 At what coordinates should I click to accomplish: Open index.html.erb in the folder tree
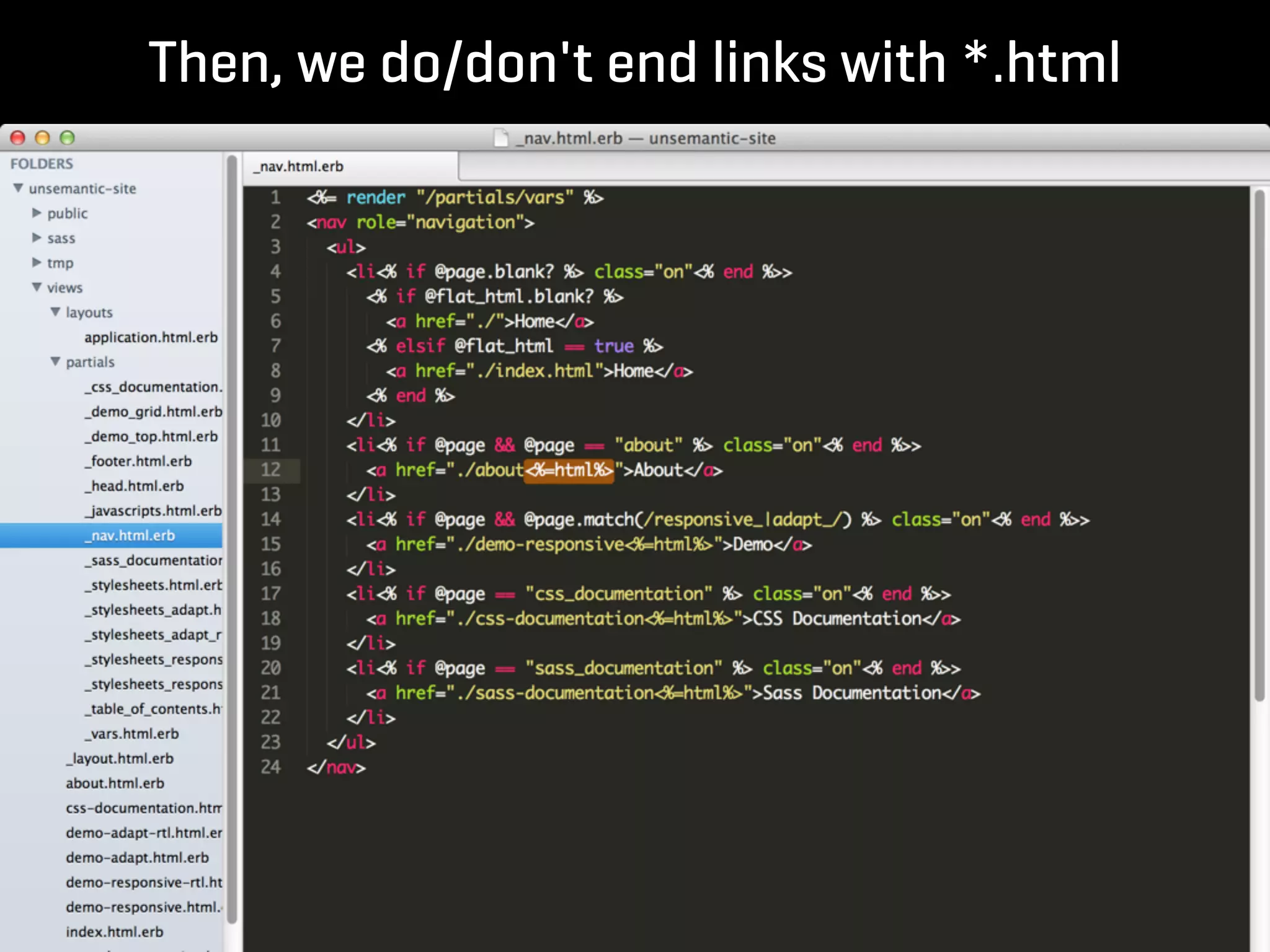click(114, 932)
